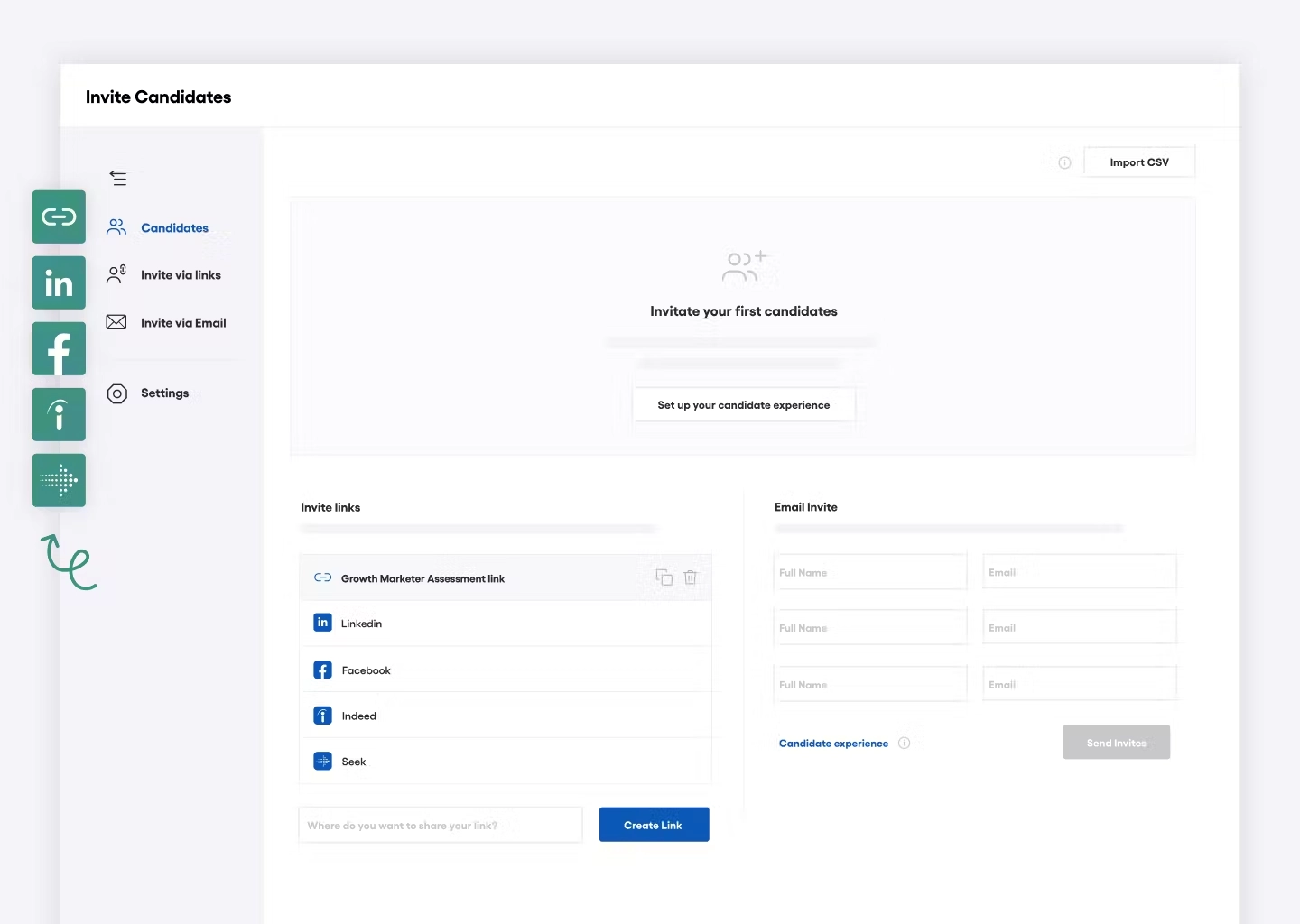
Task: Click Set up your candidate experience
Action: [743, 405]
